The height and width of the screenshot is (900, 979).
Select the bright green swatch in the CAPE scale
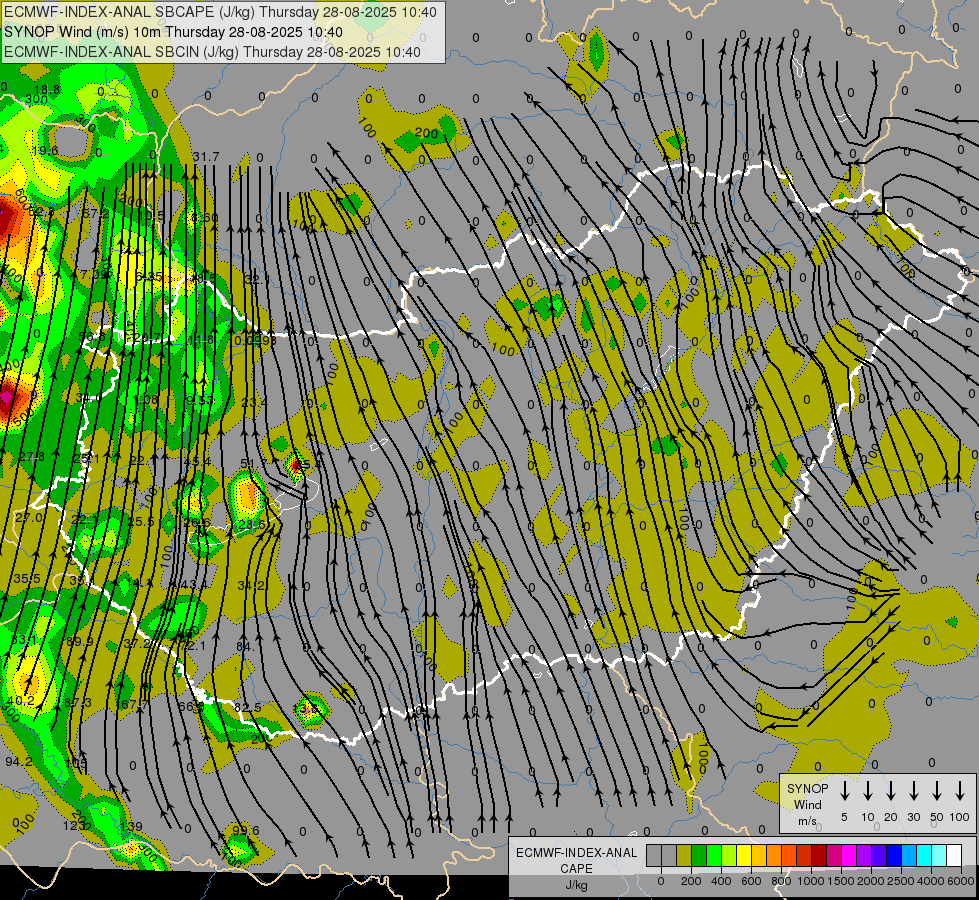714,856
